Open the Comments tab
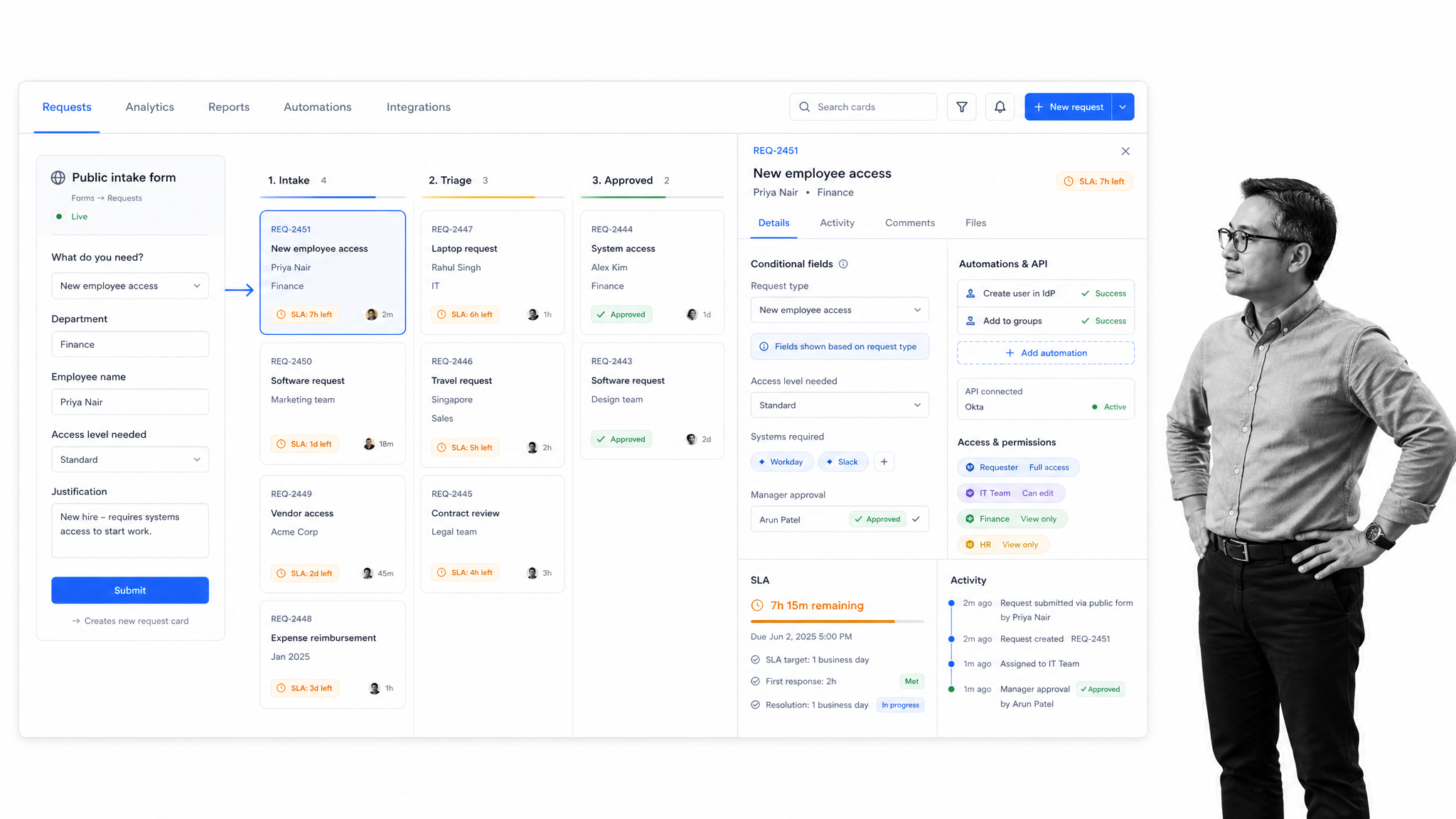1456x819 pixels. coord(909,223)
